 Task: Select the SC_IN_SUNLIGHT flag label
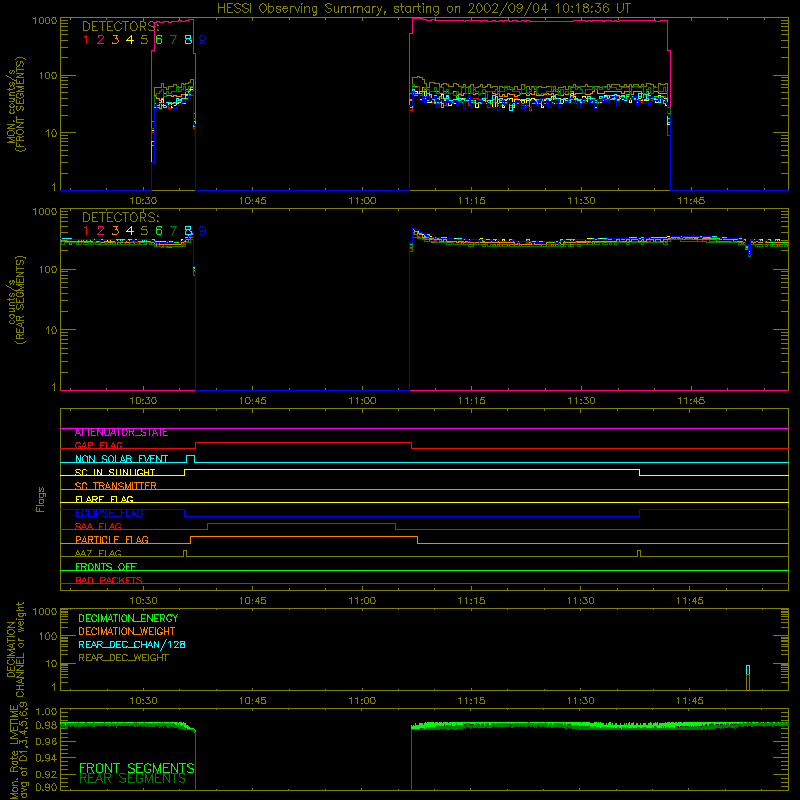[x=115, y=472]
